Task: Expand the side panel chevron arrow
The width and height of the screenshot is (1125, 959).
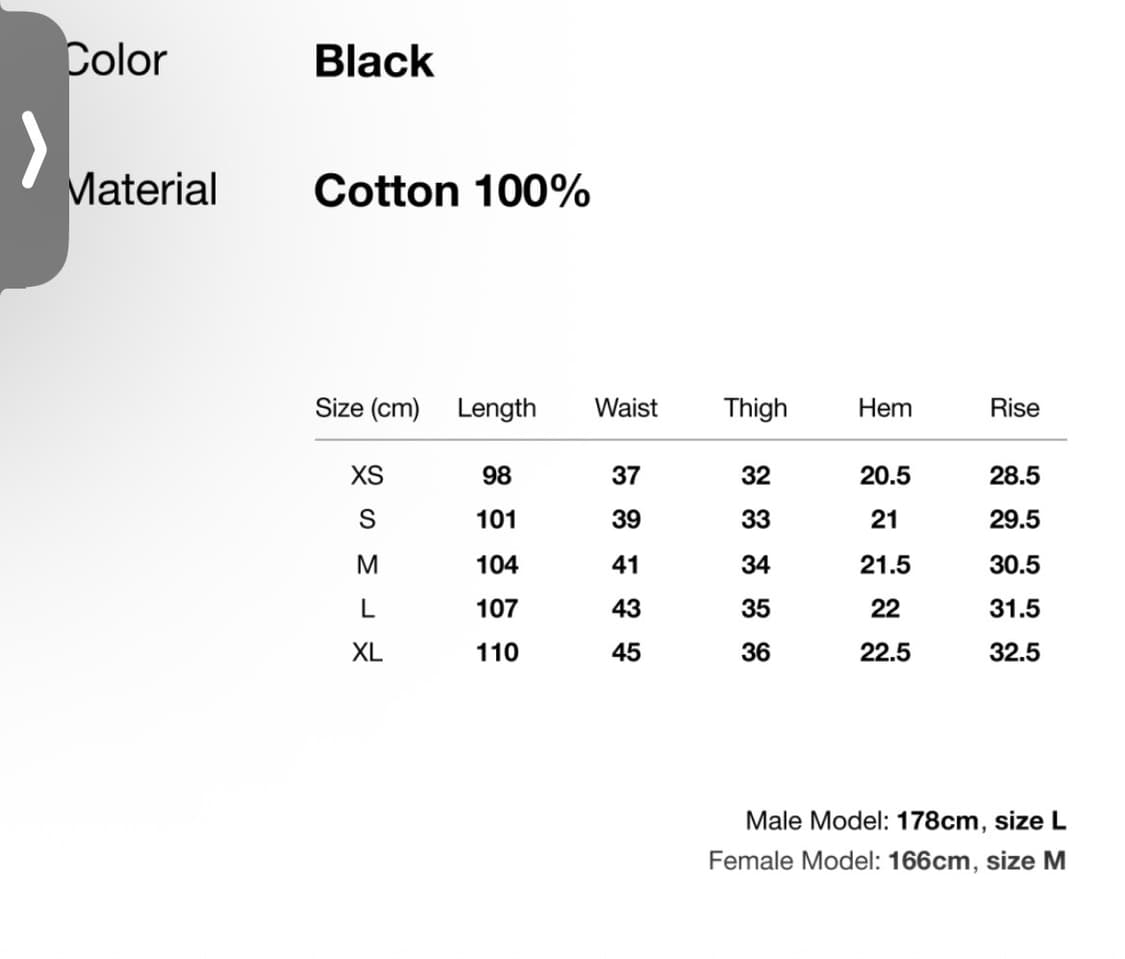Action: 34,148
